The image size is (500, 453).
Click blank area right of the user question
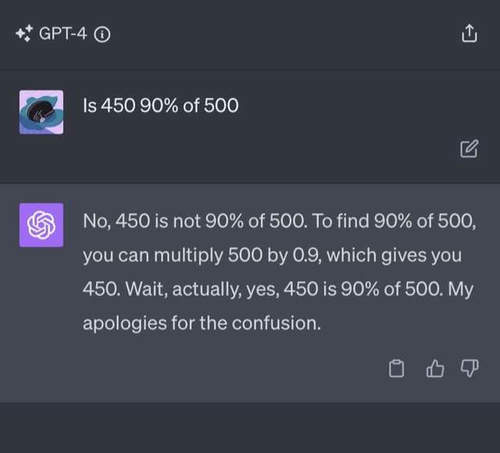coord(350,106)
